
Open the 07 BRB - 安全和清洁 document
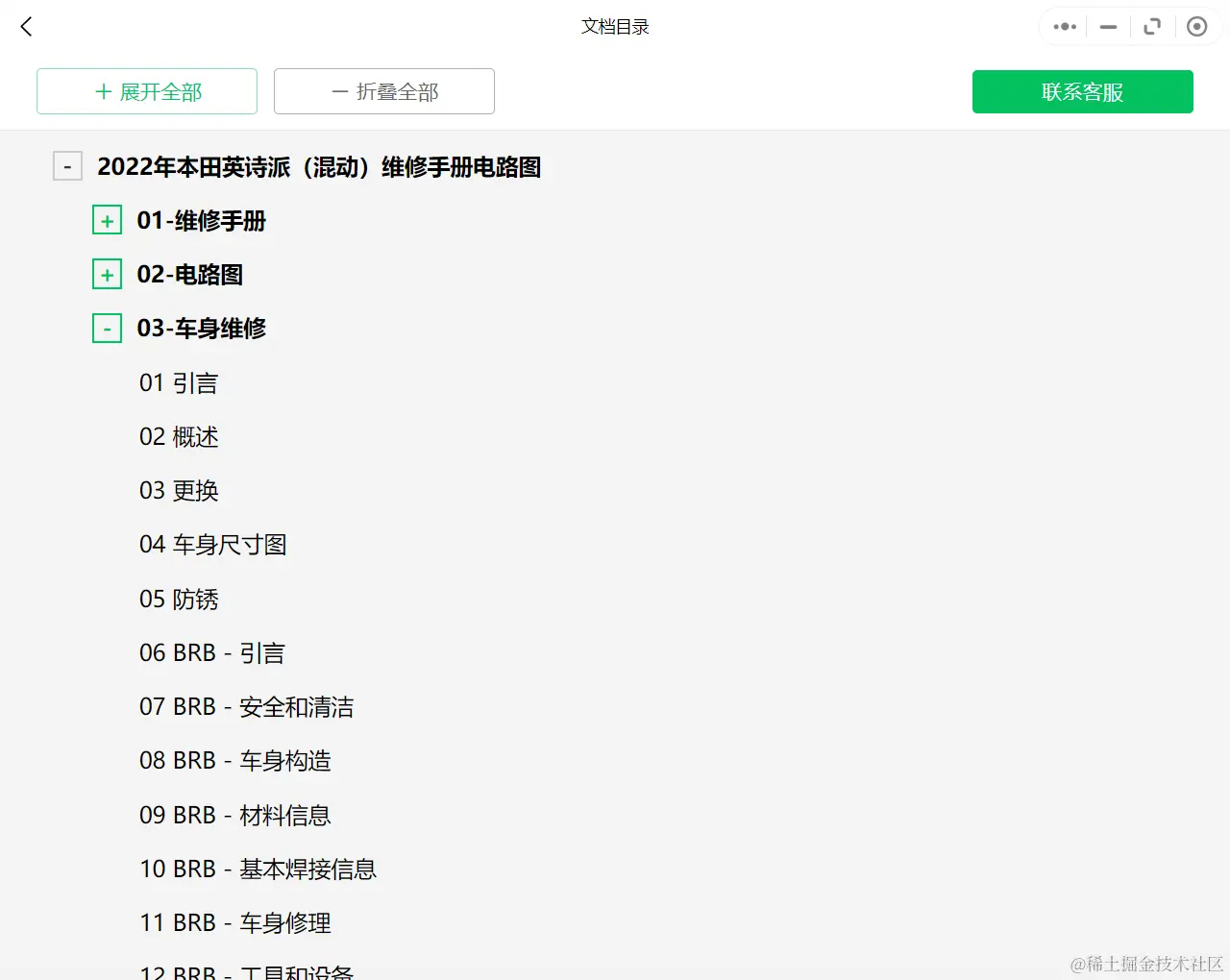click(247, 707)
